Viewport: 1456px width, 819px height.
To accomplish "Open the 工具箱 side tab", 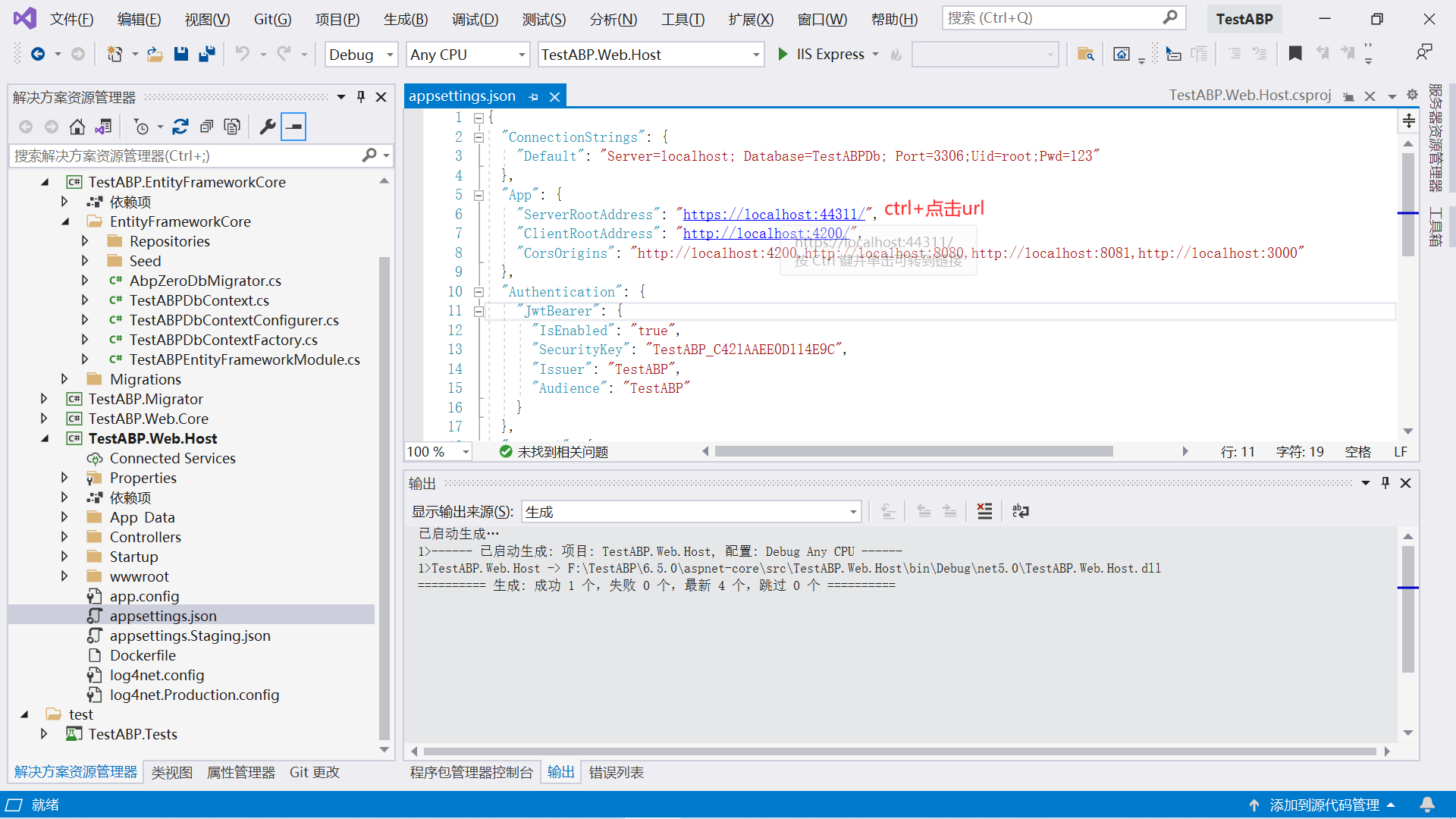I will coord(1436,227).
